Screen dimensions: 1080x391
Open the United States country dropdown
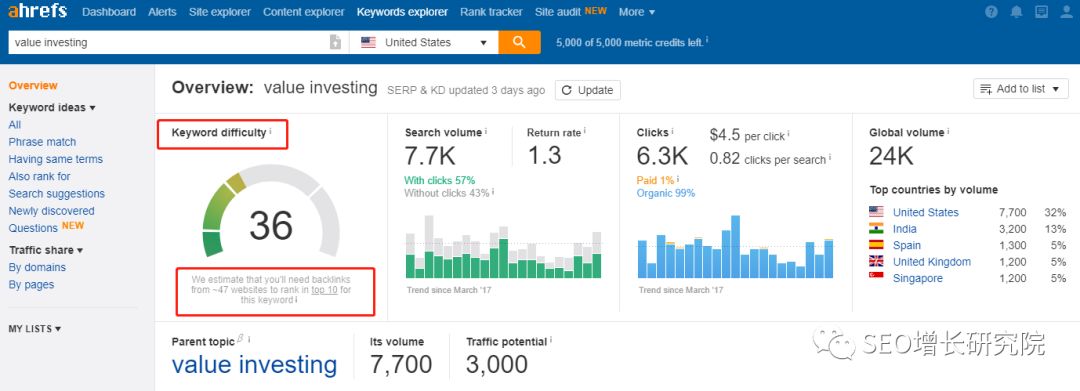pos(424,42)
